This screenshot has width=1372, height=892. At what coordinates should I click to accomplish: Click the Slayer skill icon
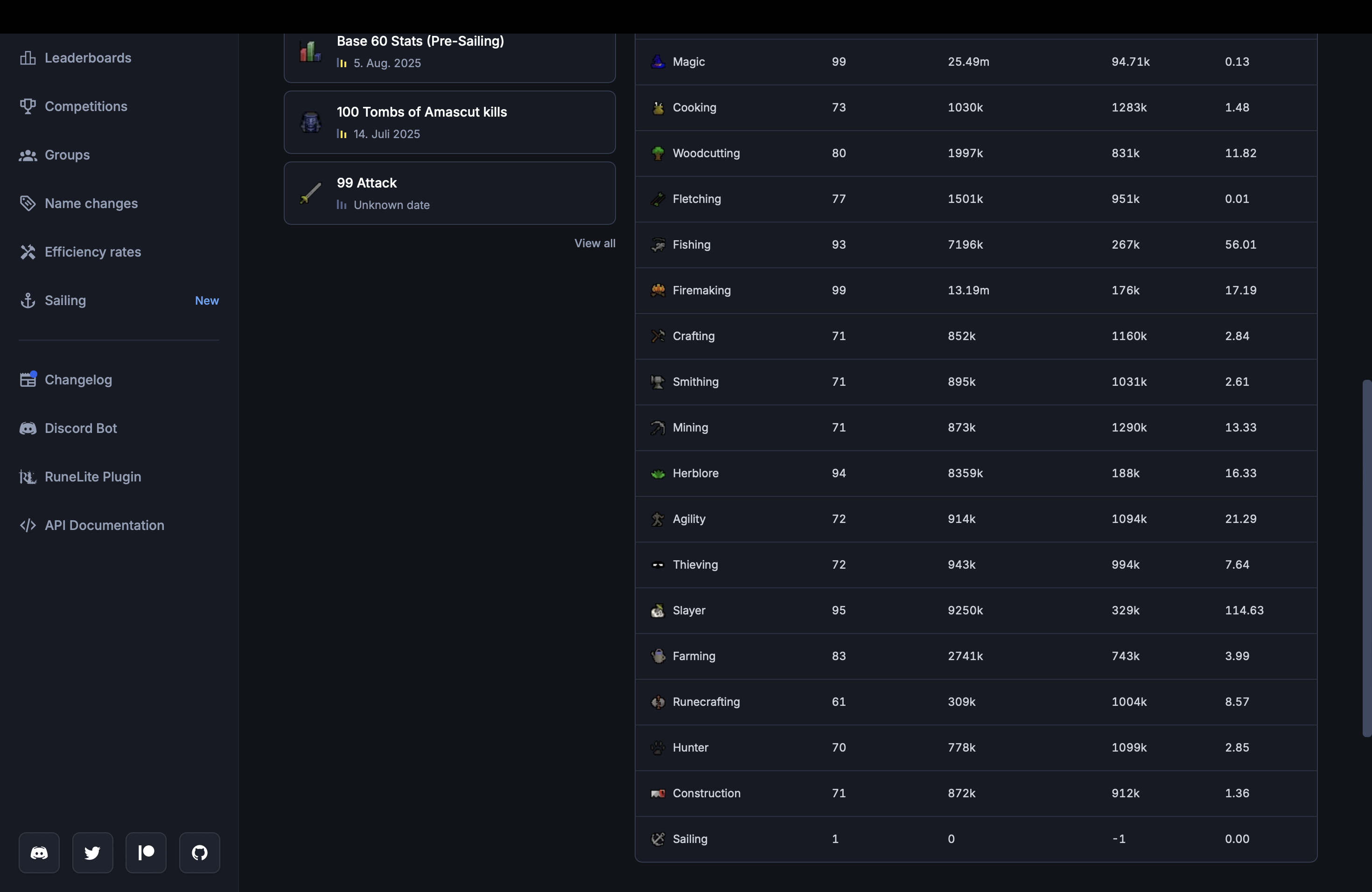657,610
